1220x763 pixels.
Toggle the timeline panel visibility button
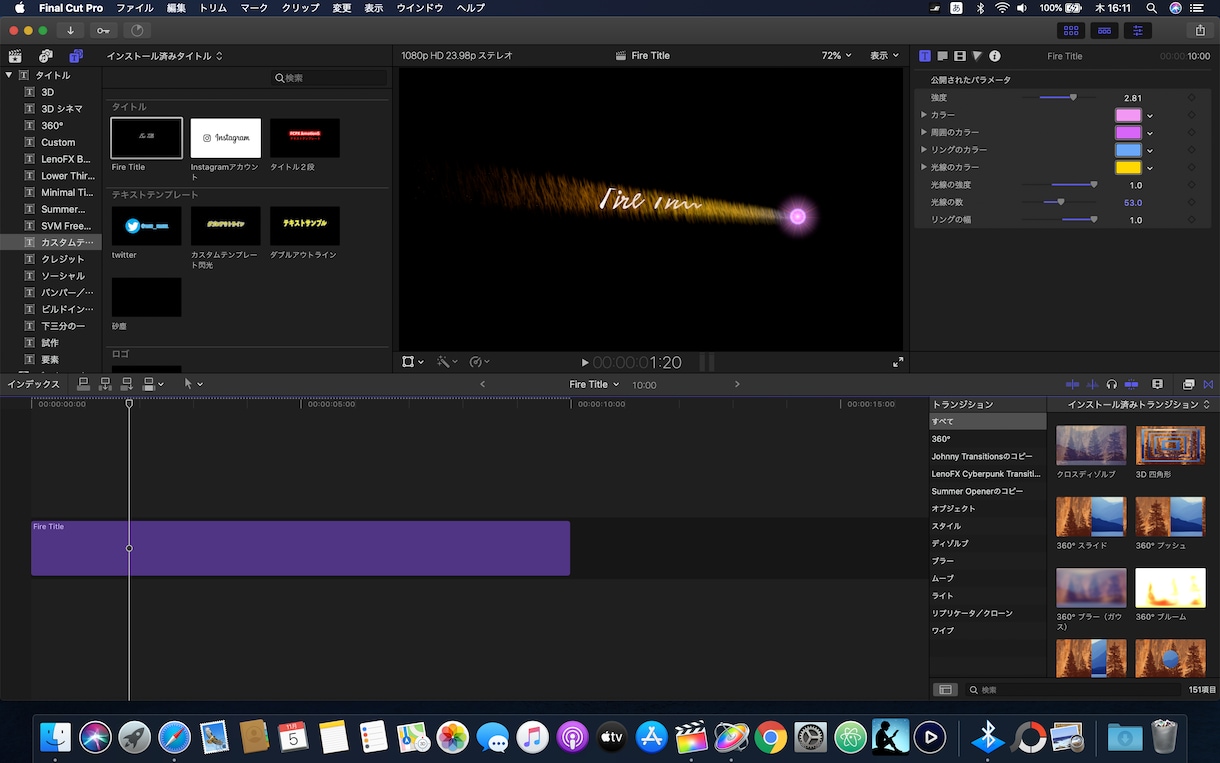coord(1105,31)
